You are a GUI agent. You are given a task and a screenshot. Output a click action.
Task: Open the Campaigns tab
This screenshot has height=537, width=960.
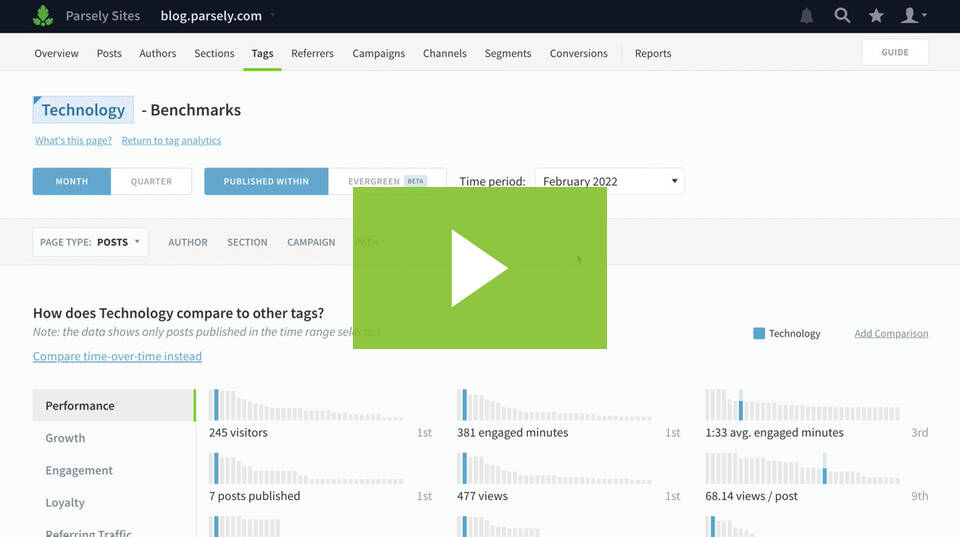click(x=378, y=53)
